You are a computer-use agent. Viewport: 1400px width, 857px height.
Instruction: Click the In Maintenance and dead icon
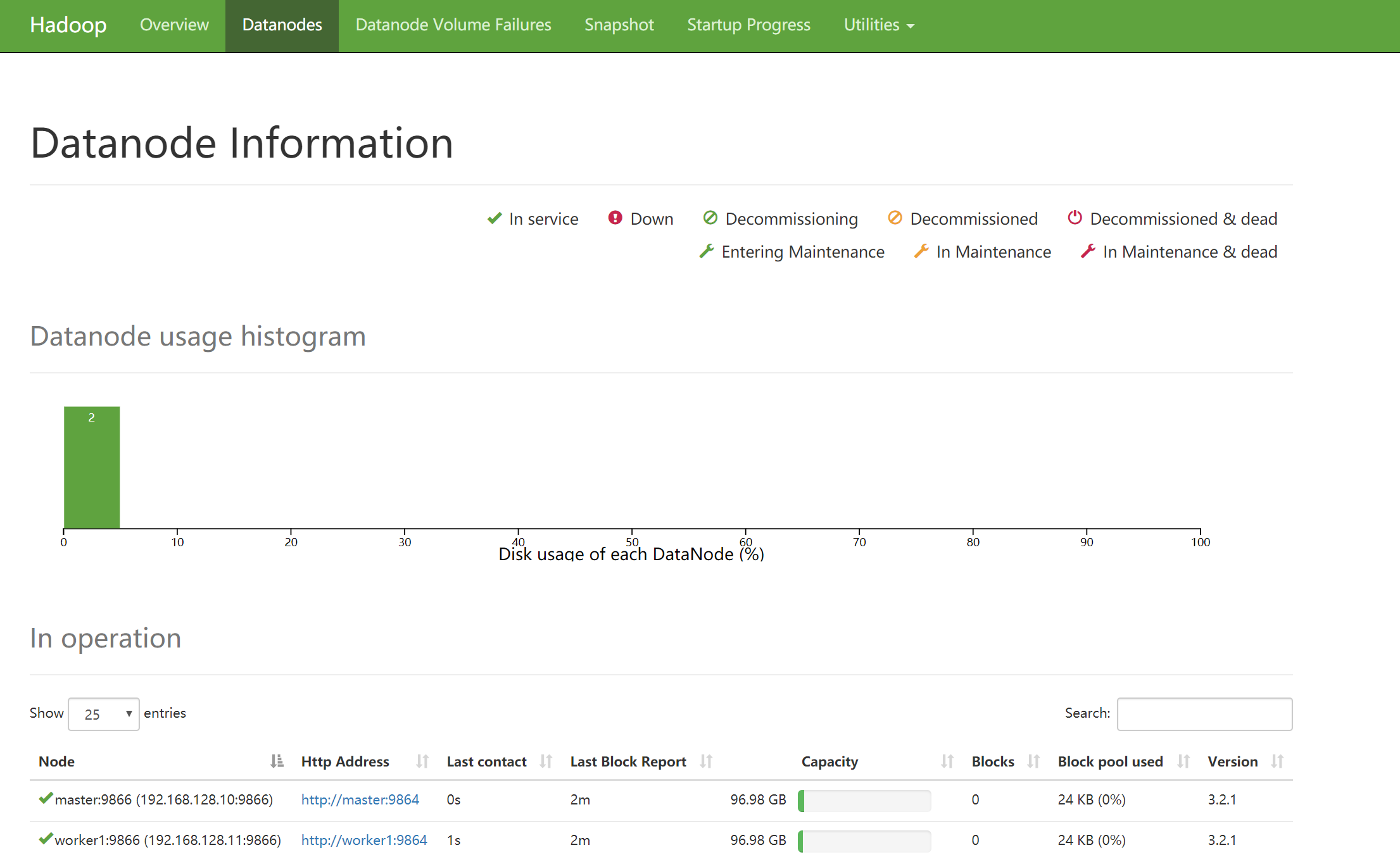point(1089,251)
